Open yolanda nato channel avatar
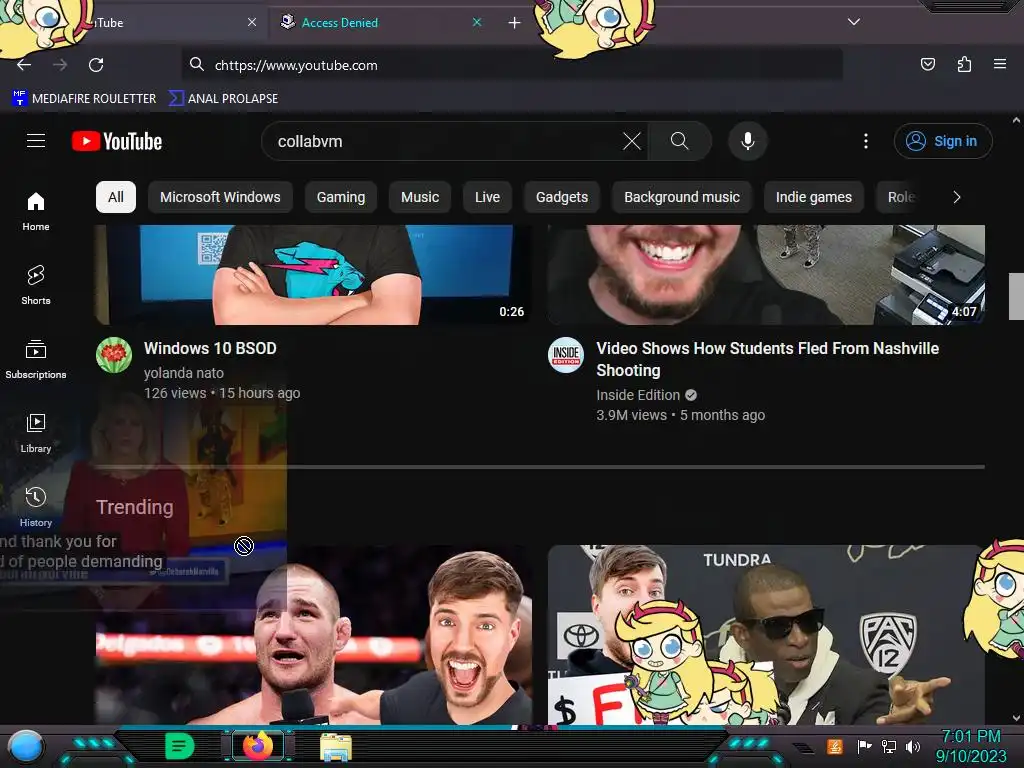 tap(114, 355)
